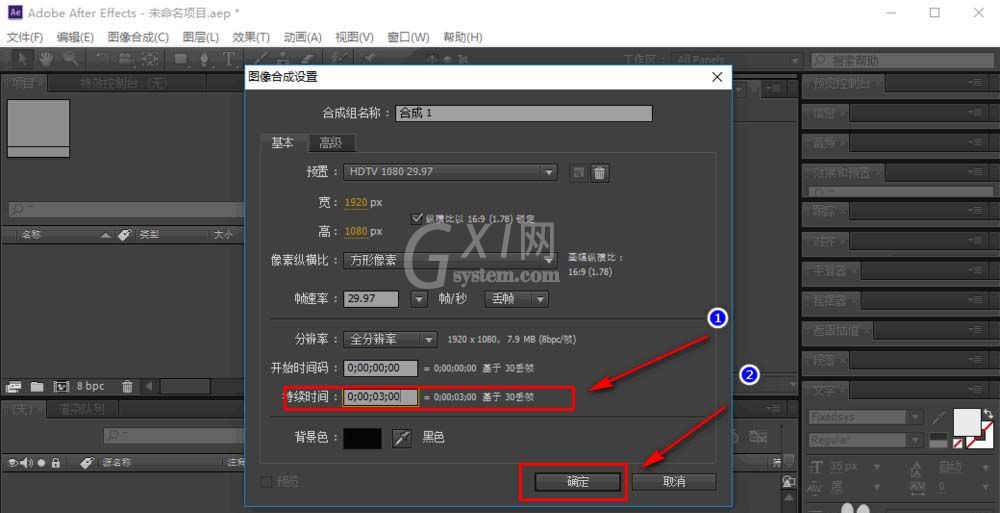The height and width of the screenshot is (513, 1000).
Task: Select the Pan Behind tool
Action: (150, 59)
